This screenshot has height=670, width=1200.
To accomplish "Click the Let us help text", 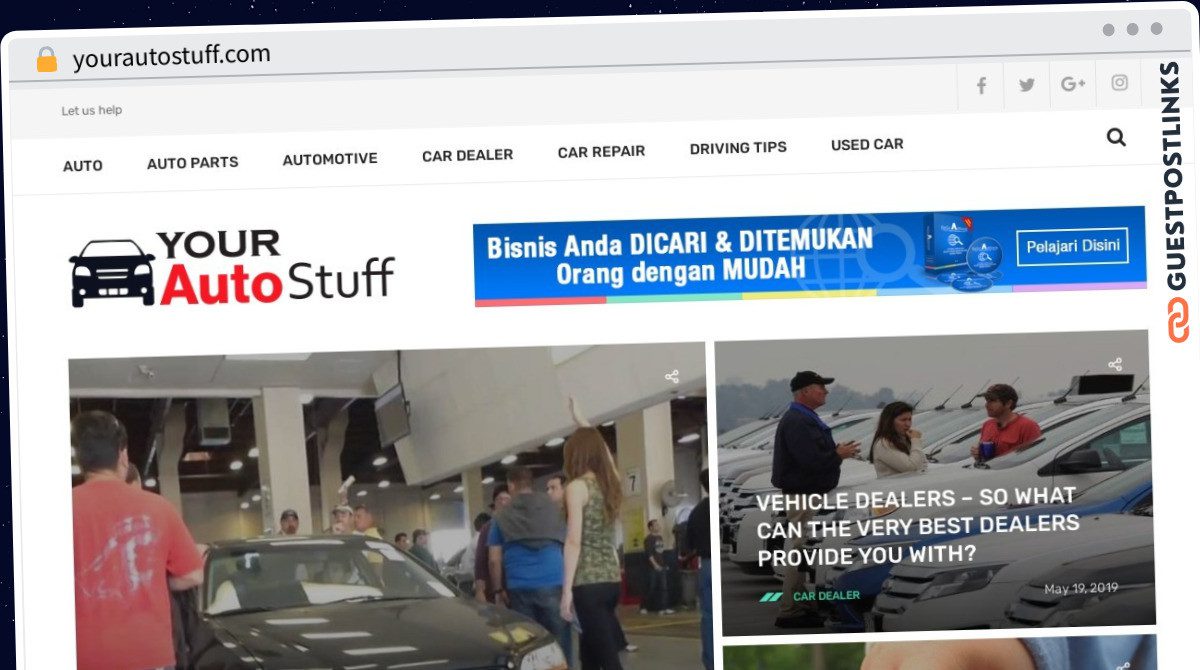I will [92, 111].
